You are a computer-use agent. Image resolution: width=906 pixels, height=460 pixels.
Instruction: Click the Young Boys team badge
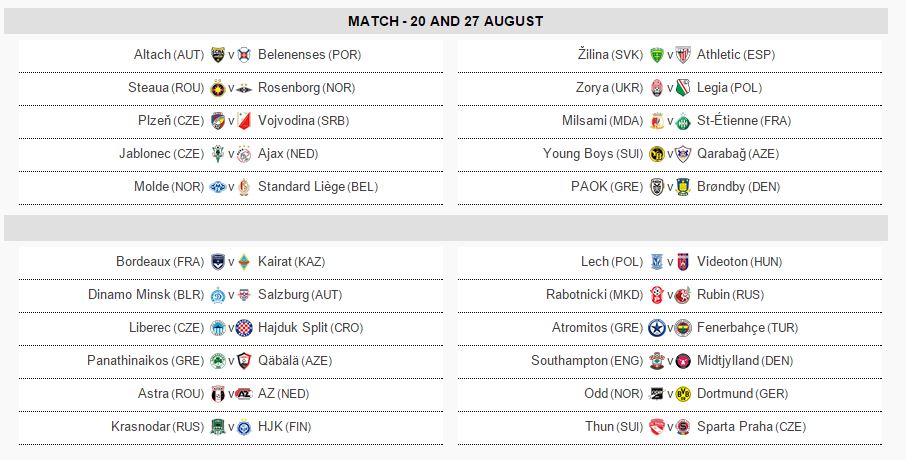coord(657,154)
